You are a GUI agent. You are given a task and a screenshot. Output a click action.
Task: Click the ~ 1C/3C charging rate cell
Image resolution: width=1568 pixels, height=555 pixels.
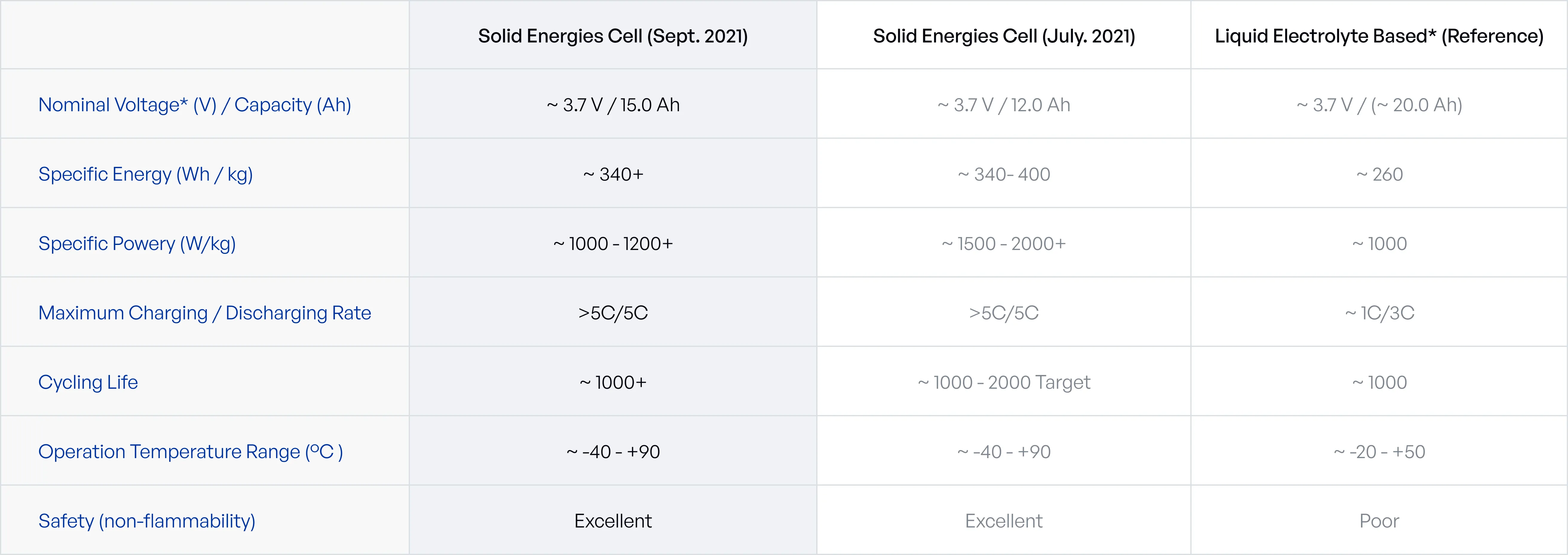[1379, 313]
